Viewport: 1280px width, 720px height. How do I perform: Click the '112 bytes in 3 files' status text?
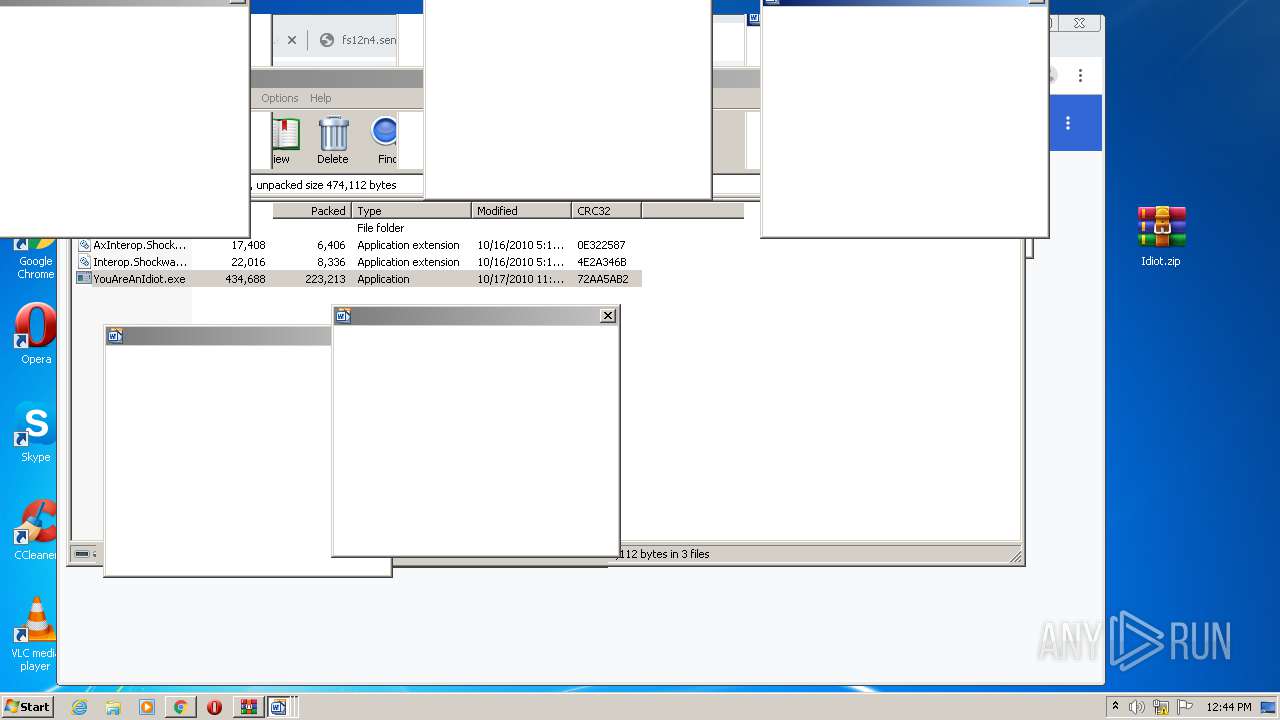tap(665, 554)
